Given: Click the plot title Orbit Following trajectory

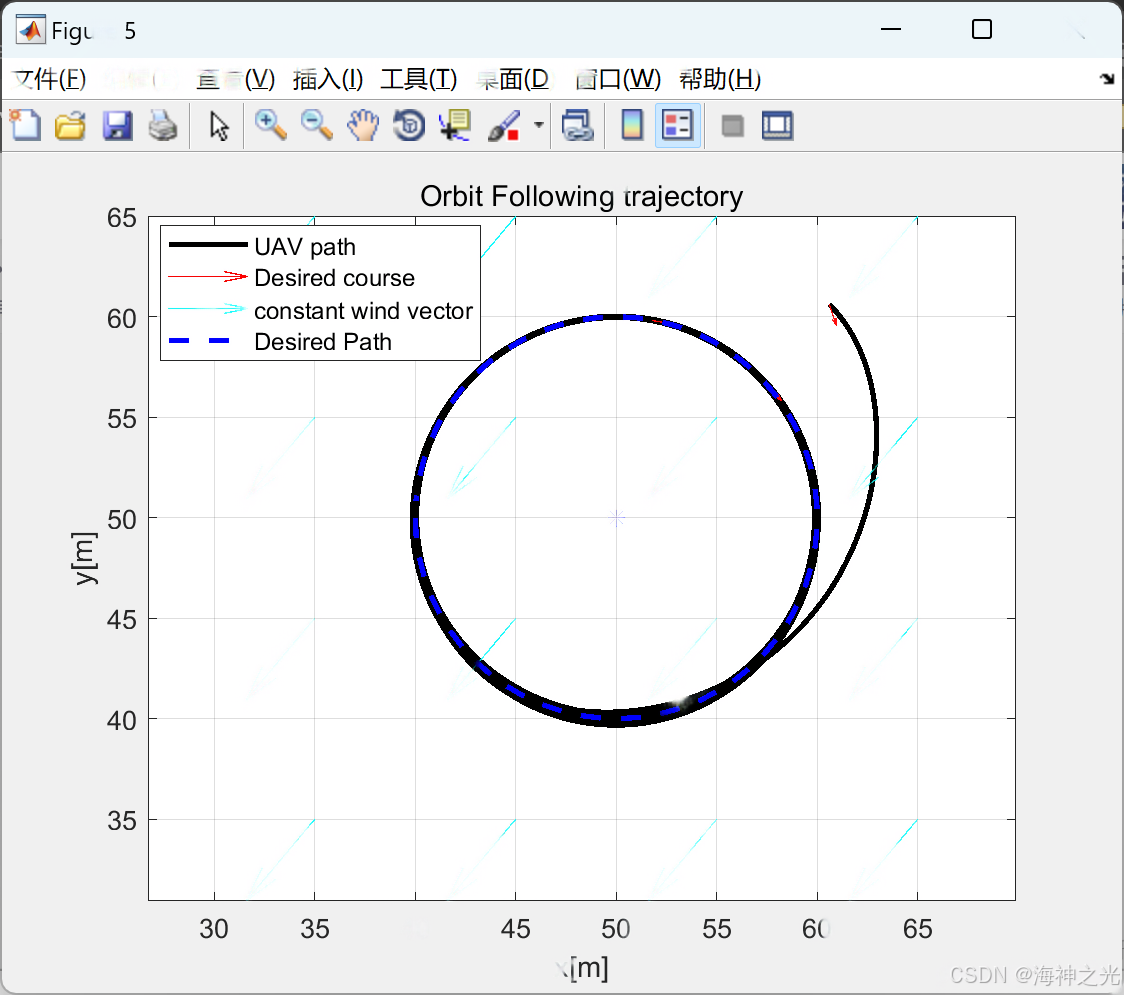Looking at the screenshot, I should pos(581,196).
